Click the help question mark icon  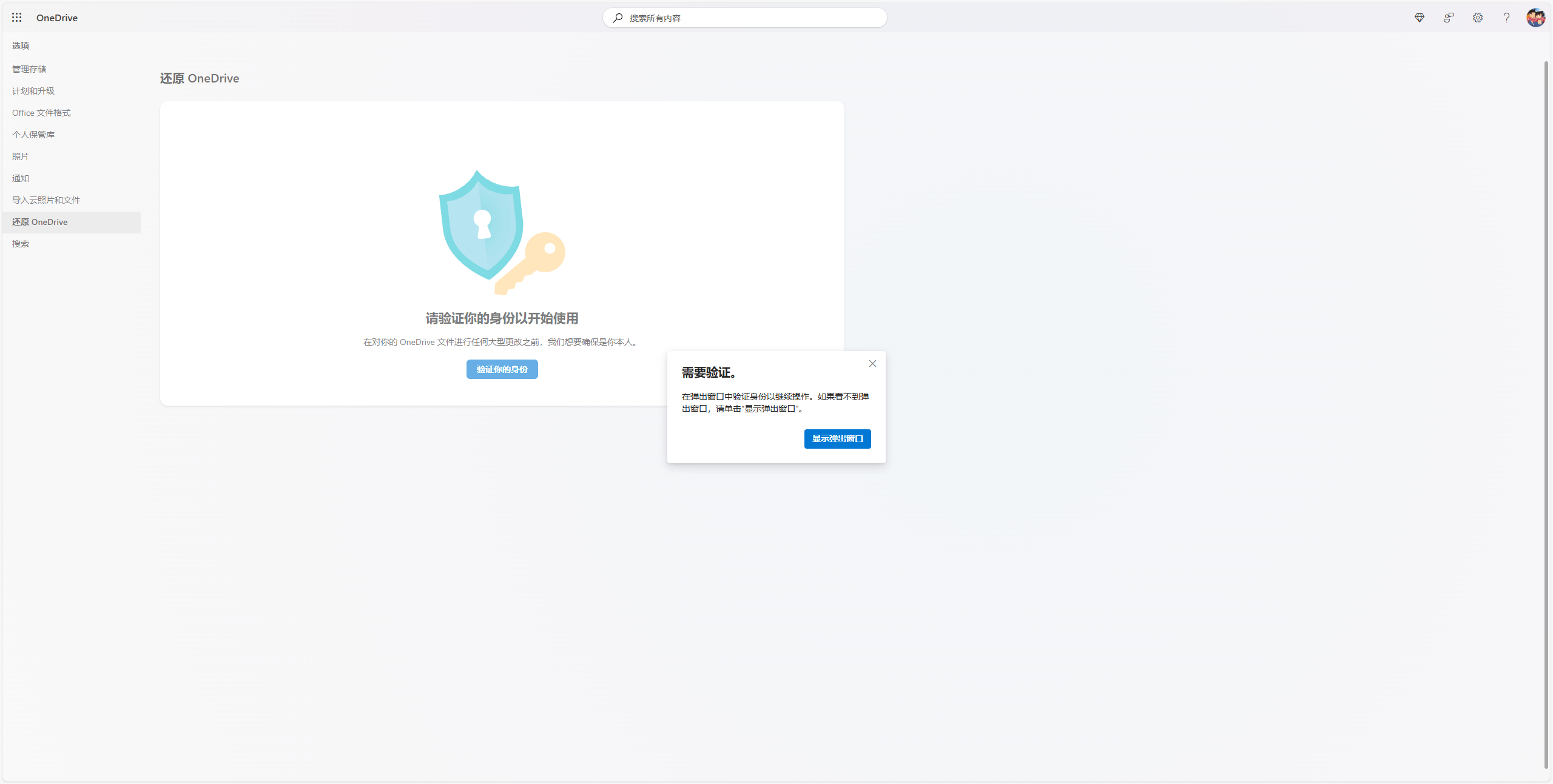(1506, 18)
